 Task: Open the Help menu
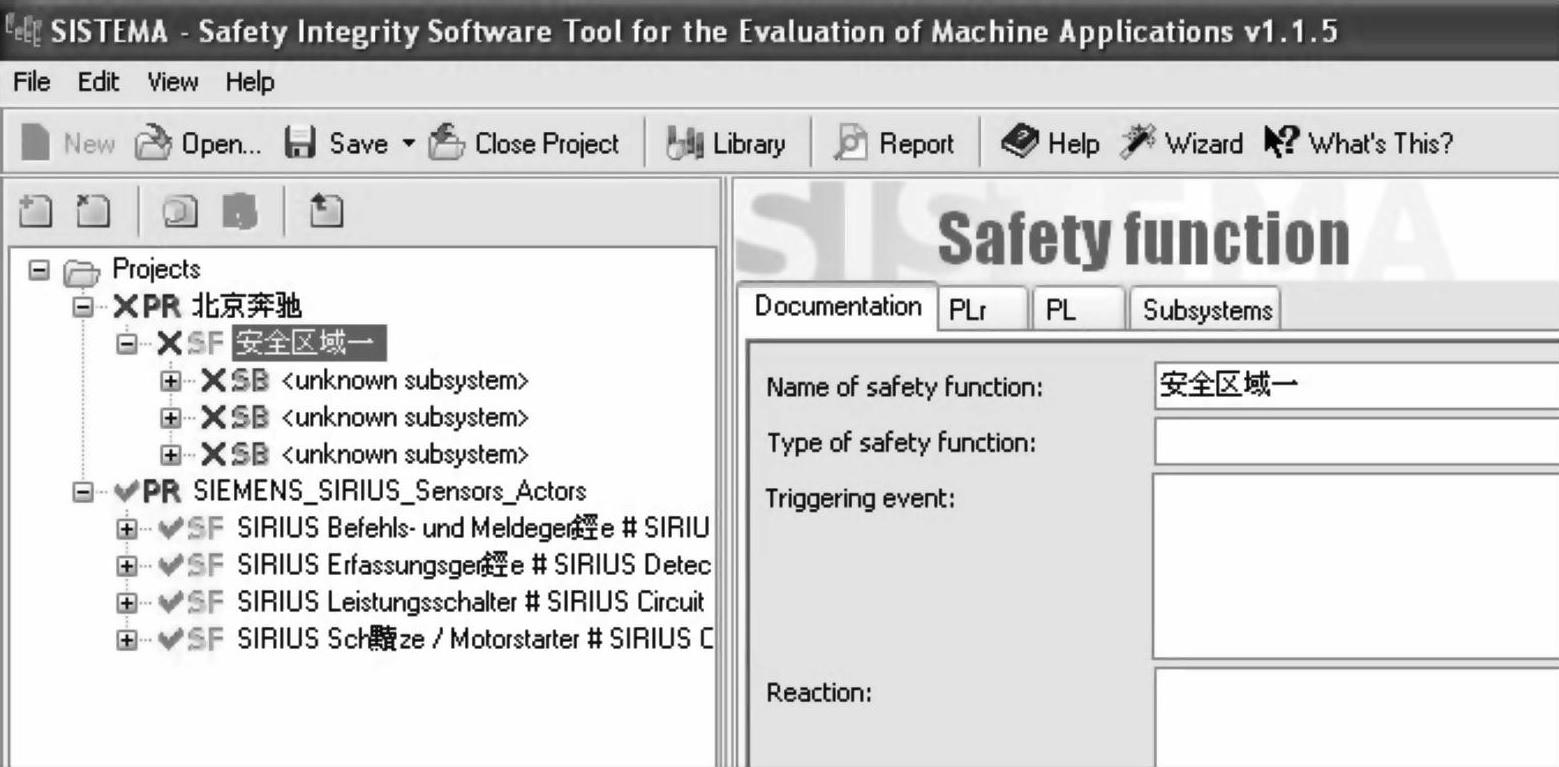[x=250, y=82]
